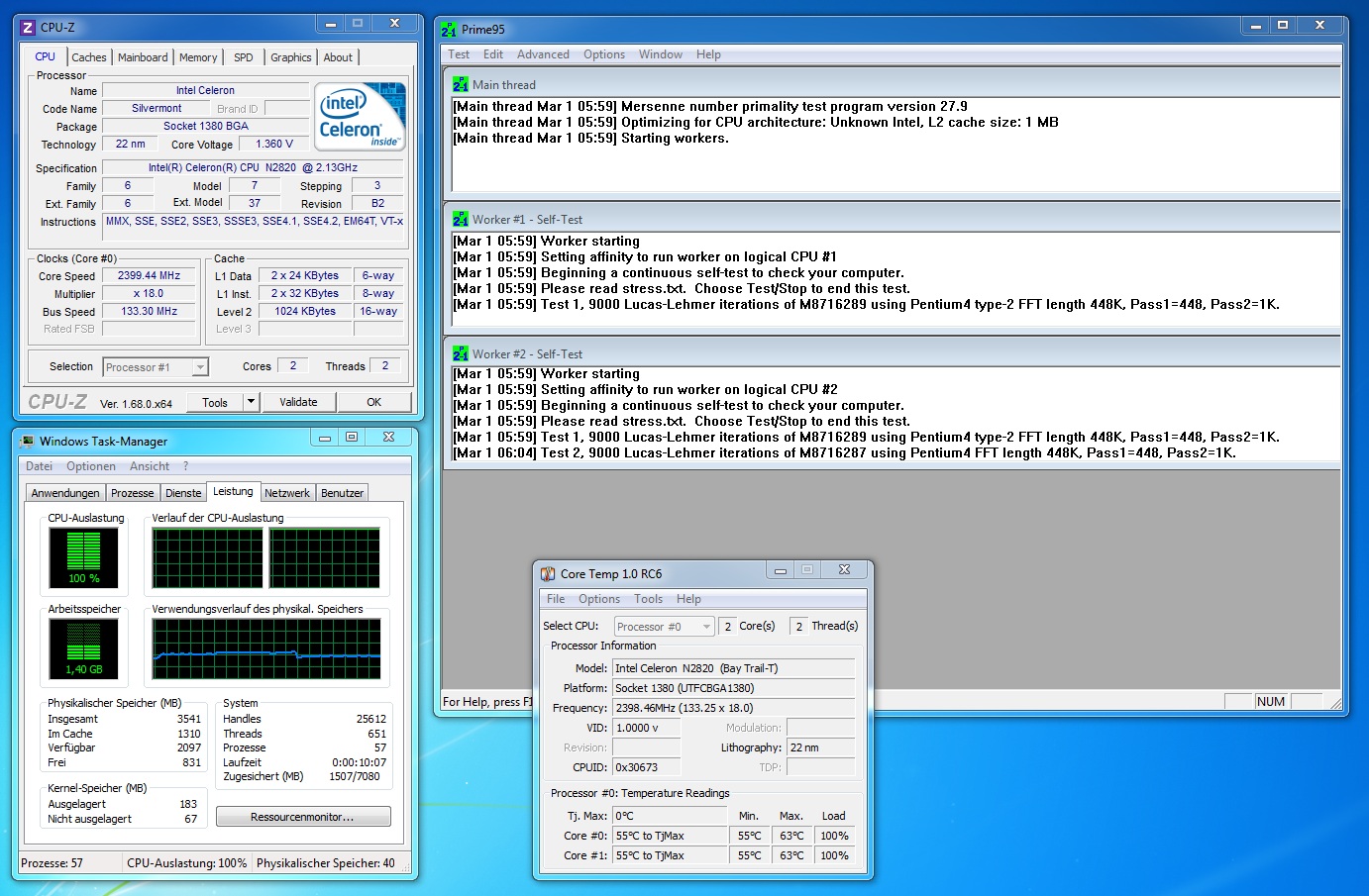Viewport: 1369px width, 896px height.
Task: Click the Prime95 title bar icon
Action: tap(449, 30)
